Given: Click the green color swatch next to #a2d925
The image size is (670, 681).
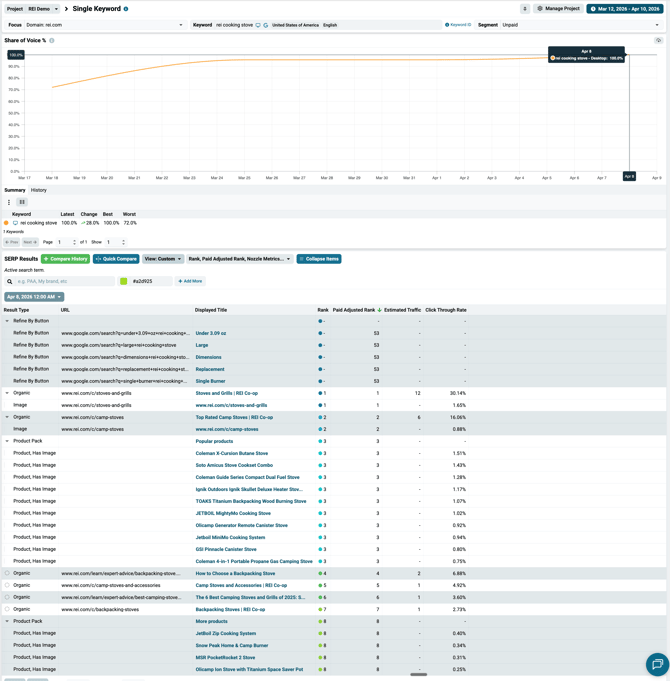Looking at the screenshot, I should pos(124,281).
